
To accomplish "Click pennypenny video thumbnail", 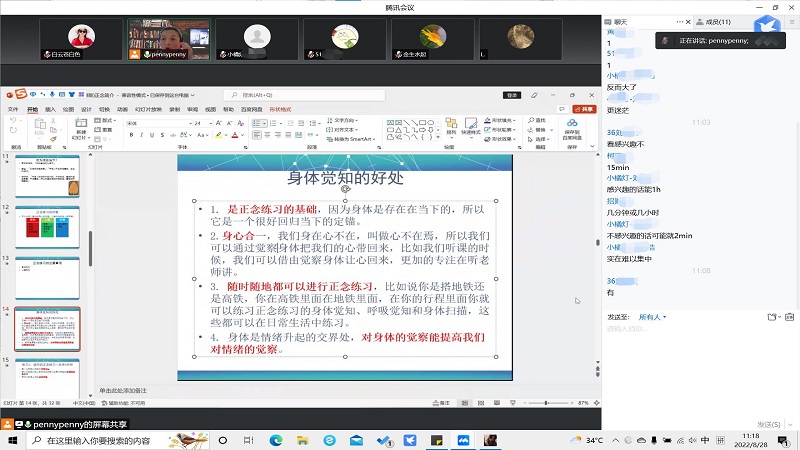I will click(169, 40).
